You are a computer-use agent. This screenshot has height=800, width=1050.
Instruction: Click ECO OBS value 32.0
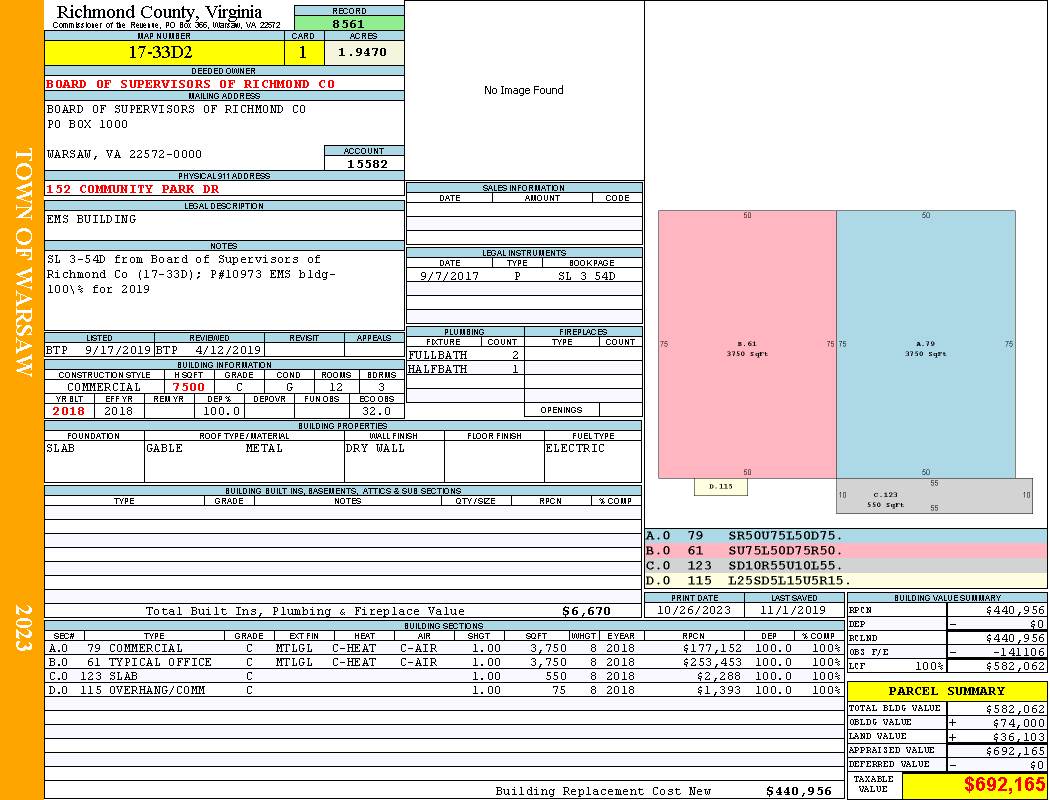[x=376, y=411]
